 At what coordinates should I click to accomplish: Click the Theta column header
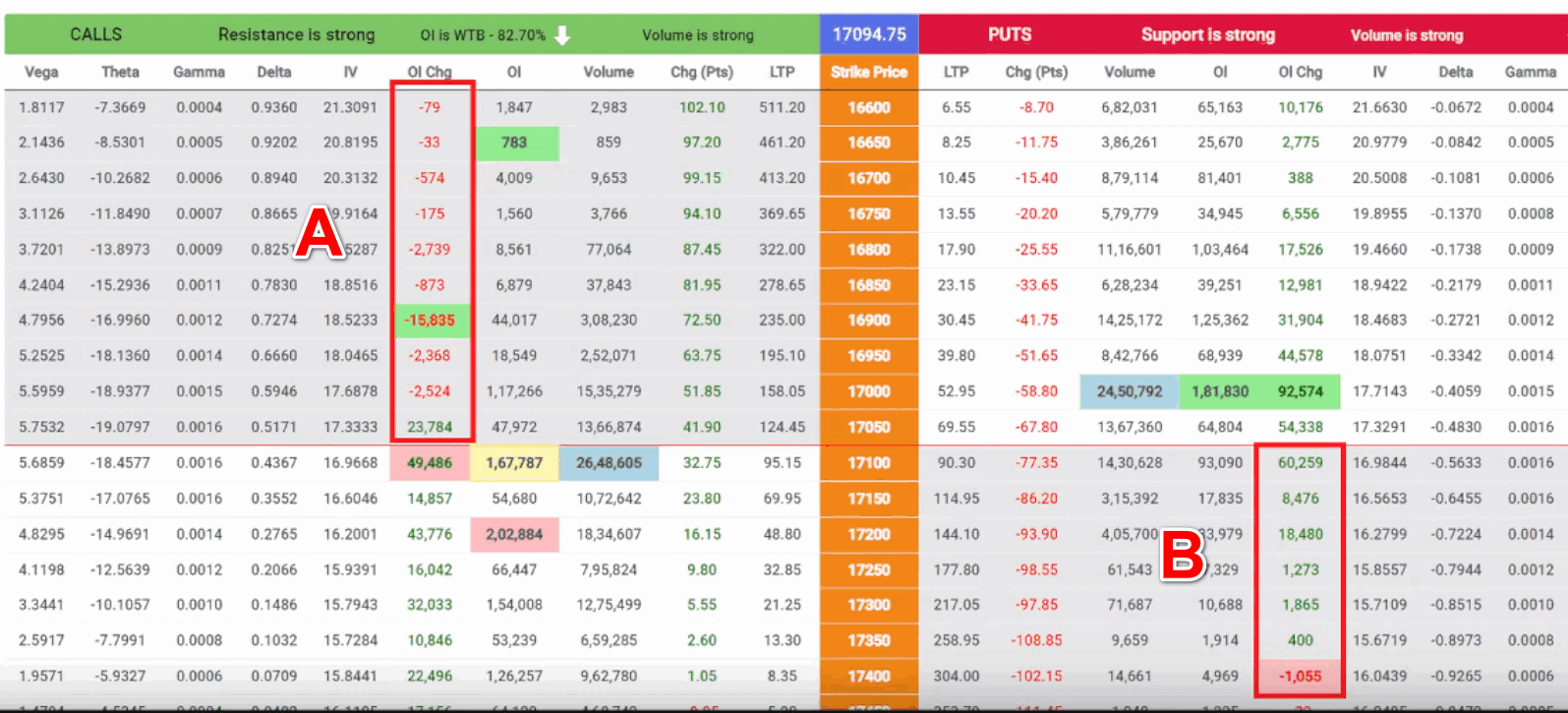point(120,72)
